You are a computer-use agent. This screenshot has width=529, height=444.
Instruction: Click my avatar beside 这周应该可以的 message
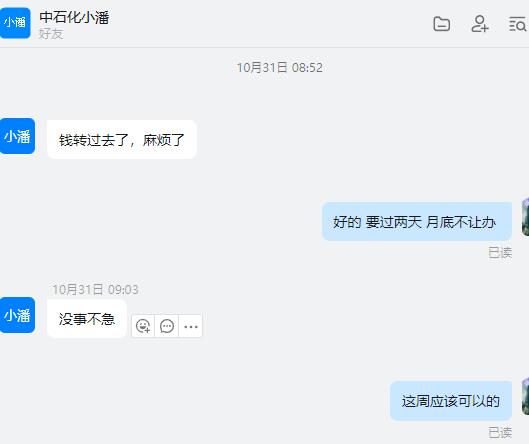click(525, 396)
